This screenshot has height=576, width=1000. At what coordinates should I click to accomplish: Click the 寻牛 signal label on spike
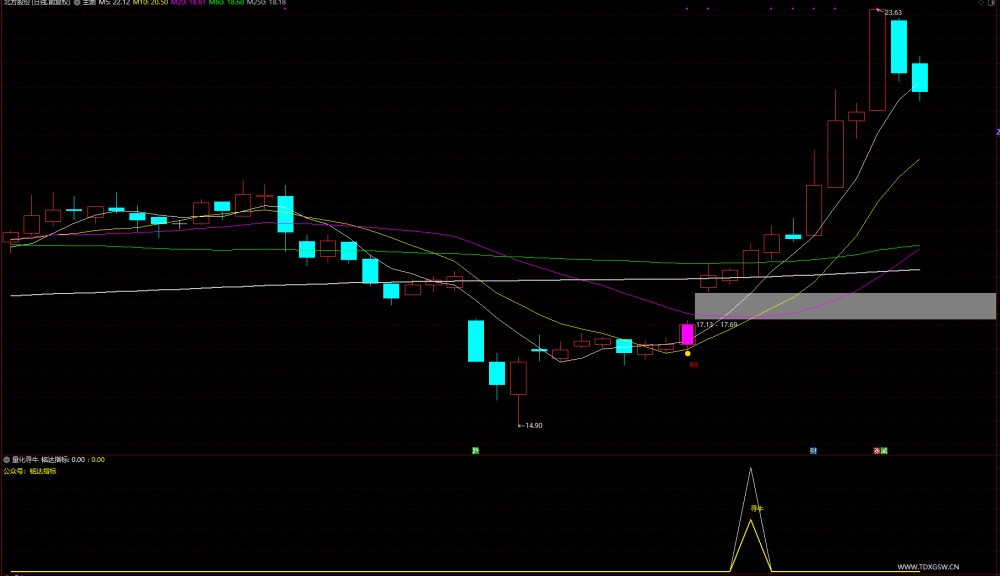click(x=756, y=508)
